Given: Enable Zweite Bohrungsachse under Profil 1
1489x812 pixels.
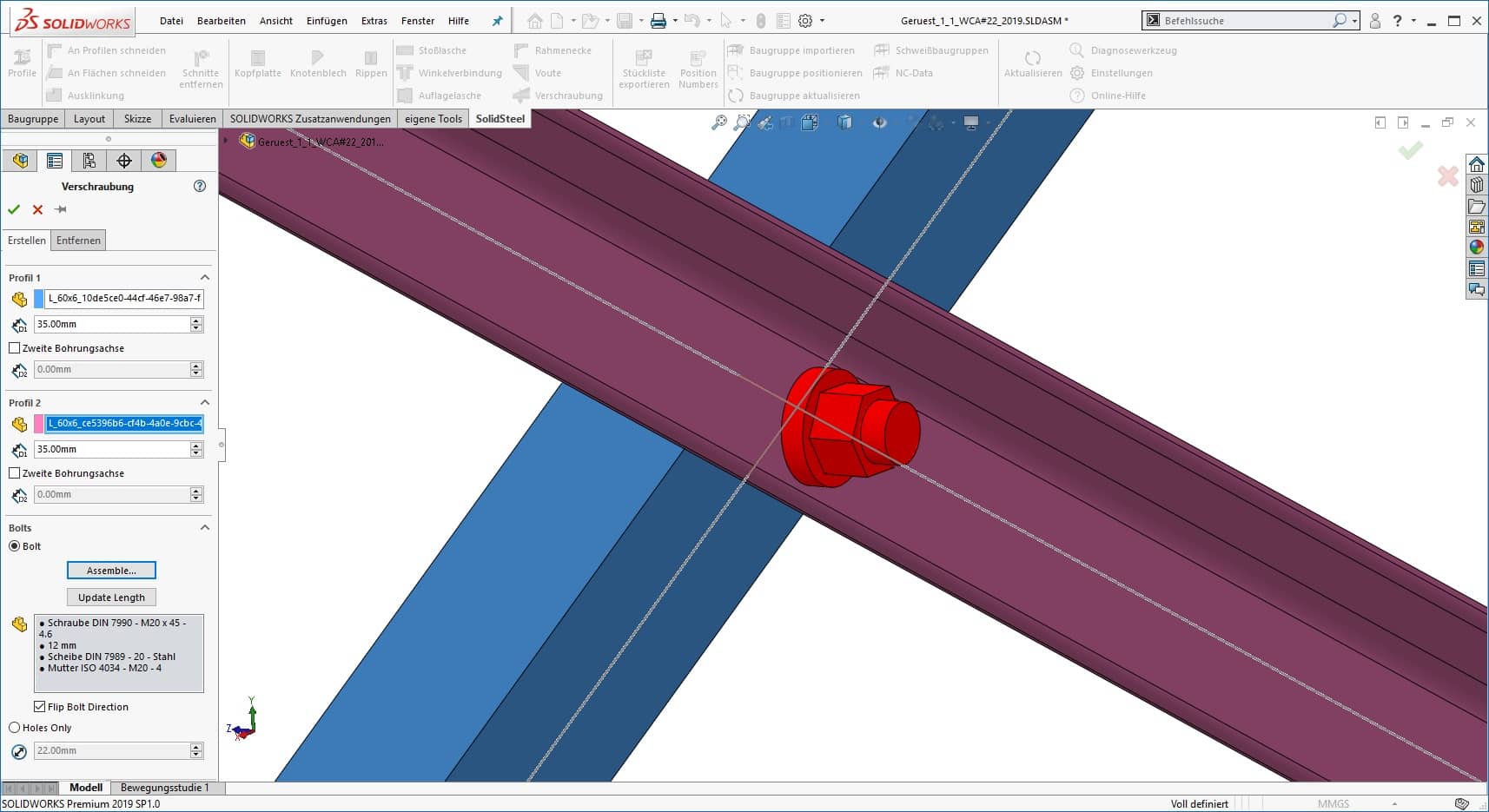Looking at the screenshot, I should tap(14, 348).
